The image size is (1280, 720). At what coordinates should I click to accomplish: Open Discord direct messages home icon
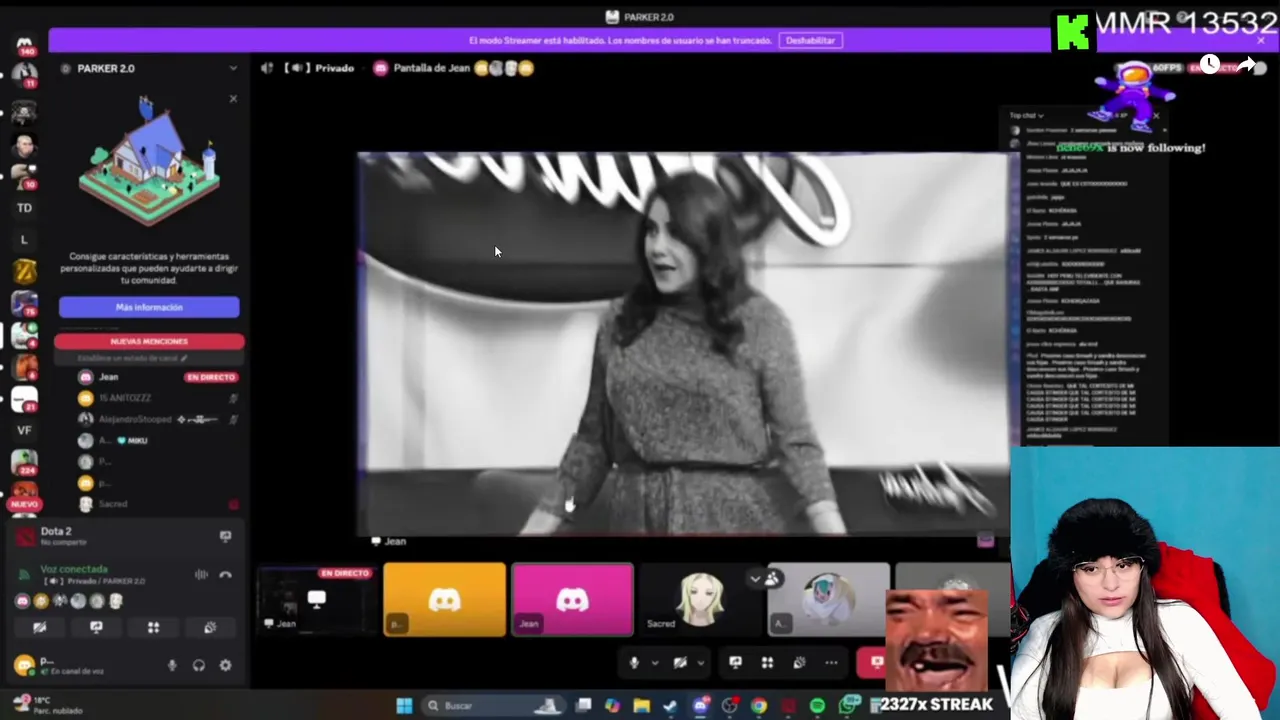tap(24, 44)
